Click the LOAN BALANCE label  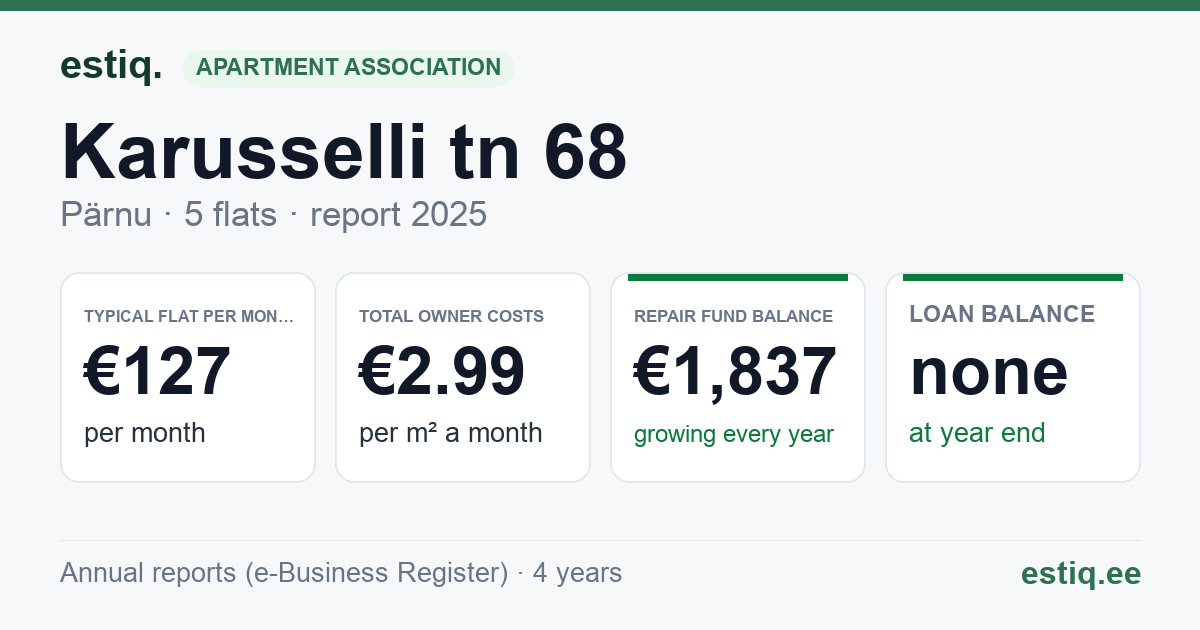pos(1002,314)
